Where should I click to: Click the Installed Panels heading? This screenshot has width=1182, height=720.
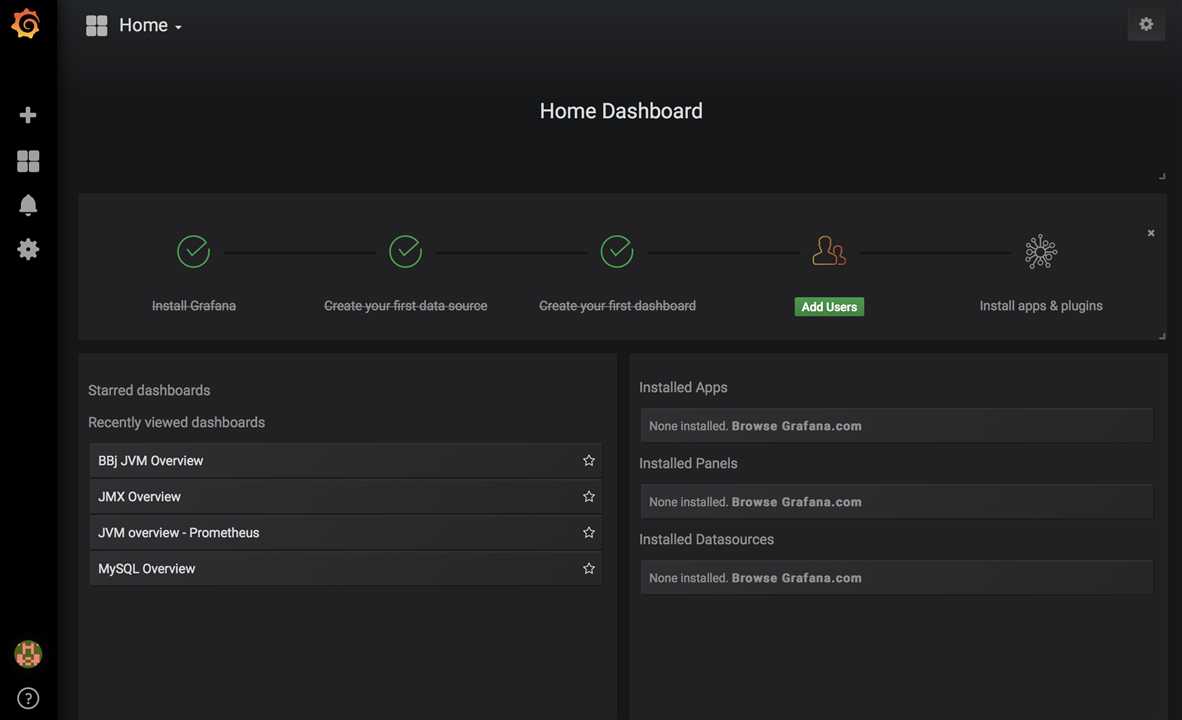coord(688,464)
